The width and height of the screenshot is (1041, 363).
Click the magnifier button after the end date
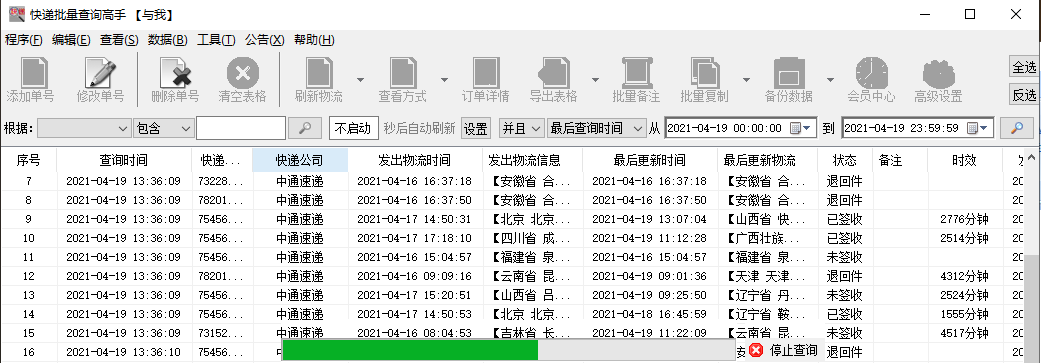(x=1016, y=128)
